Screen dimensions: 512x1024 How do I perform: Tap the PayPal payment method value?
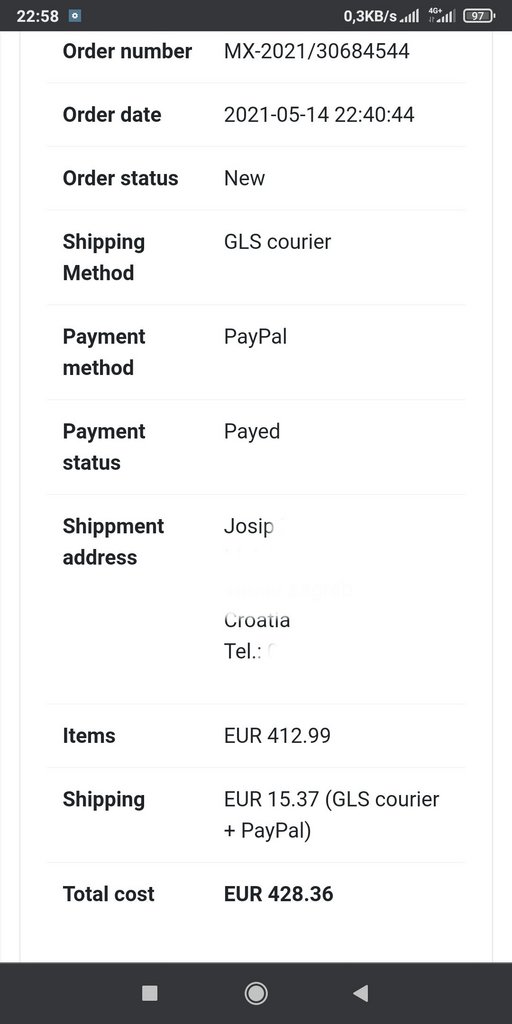255,336
